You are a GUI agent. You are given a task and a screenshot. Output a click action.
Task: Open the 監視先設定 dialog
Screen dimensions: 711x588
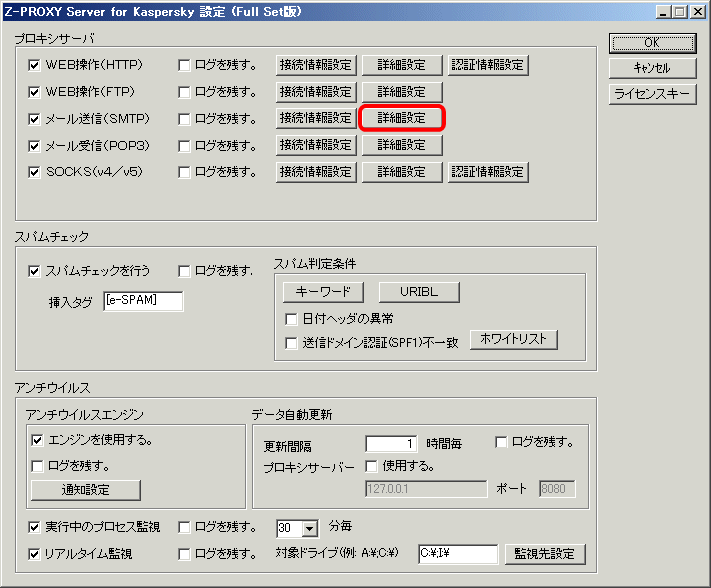click(545, 554)
